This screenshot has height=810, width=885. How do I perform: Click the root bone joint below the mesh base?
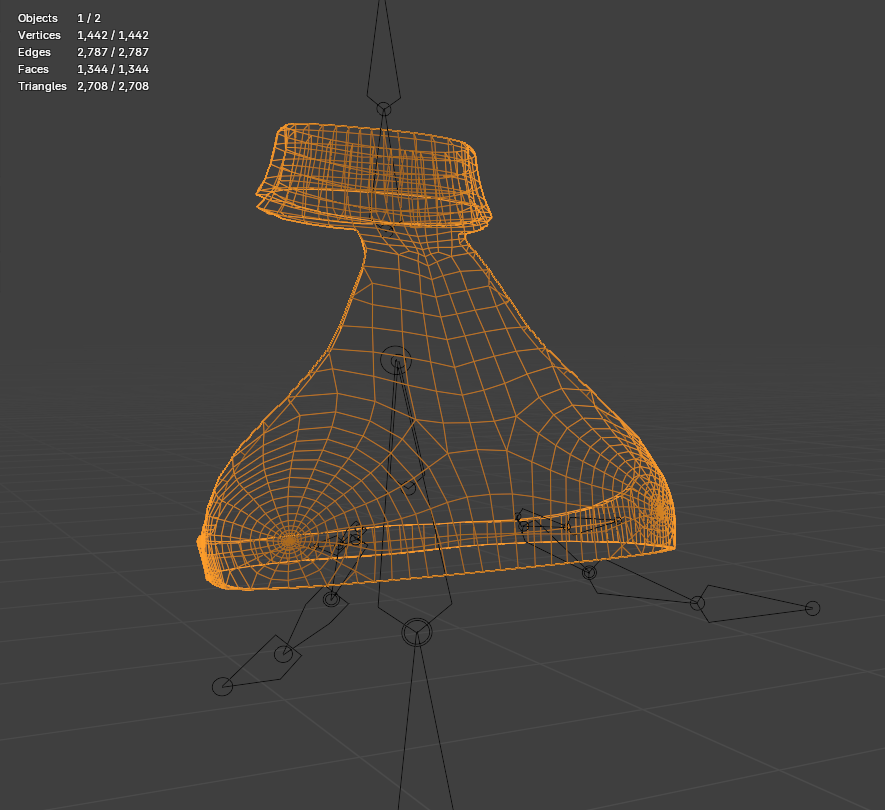click(417, 632)
